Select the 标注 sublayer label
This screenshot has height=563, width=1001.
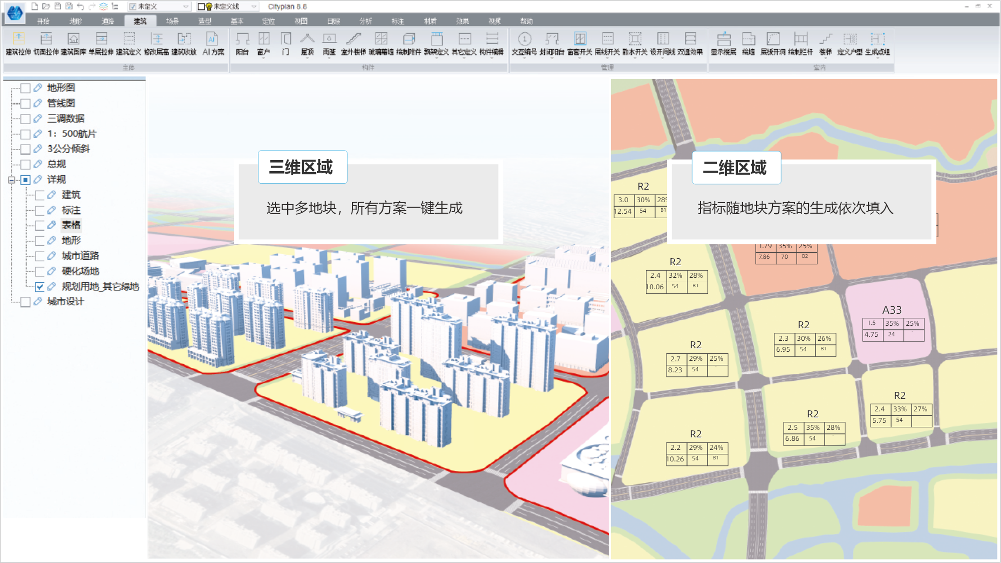pos(71,210)
